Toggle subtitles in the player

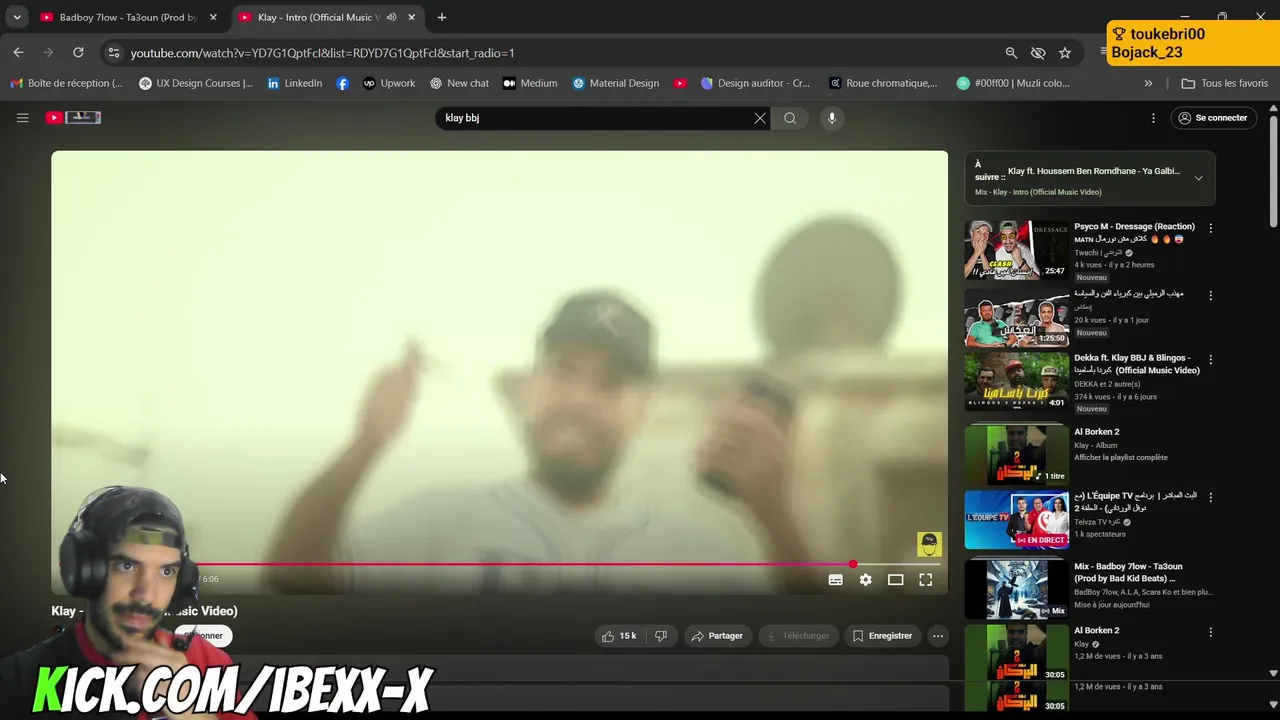pyautogui.click(x=835, y=580)
